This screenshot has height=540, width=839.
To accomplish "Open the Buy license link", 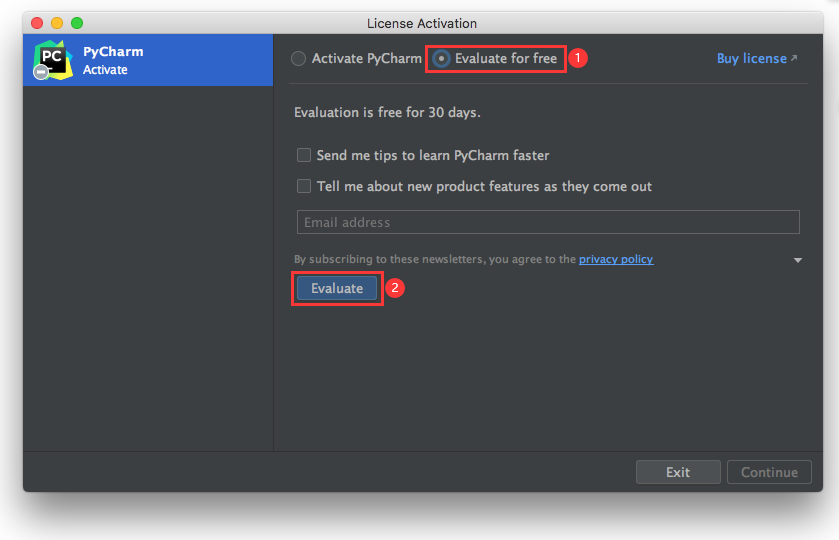I will point(757,58).
